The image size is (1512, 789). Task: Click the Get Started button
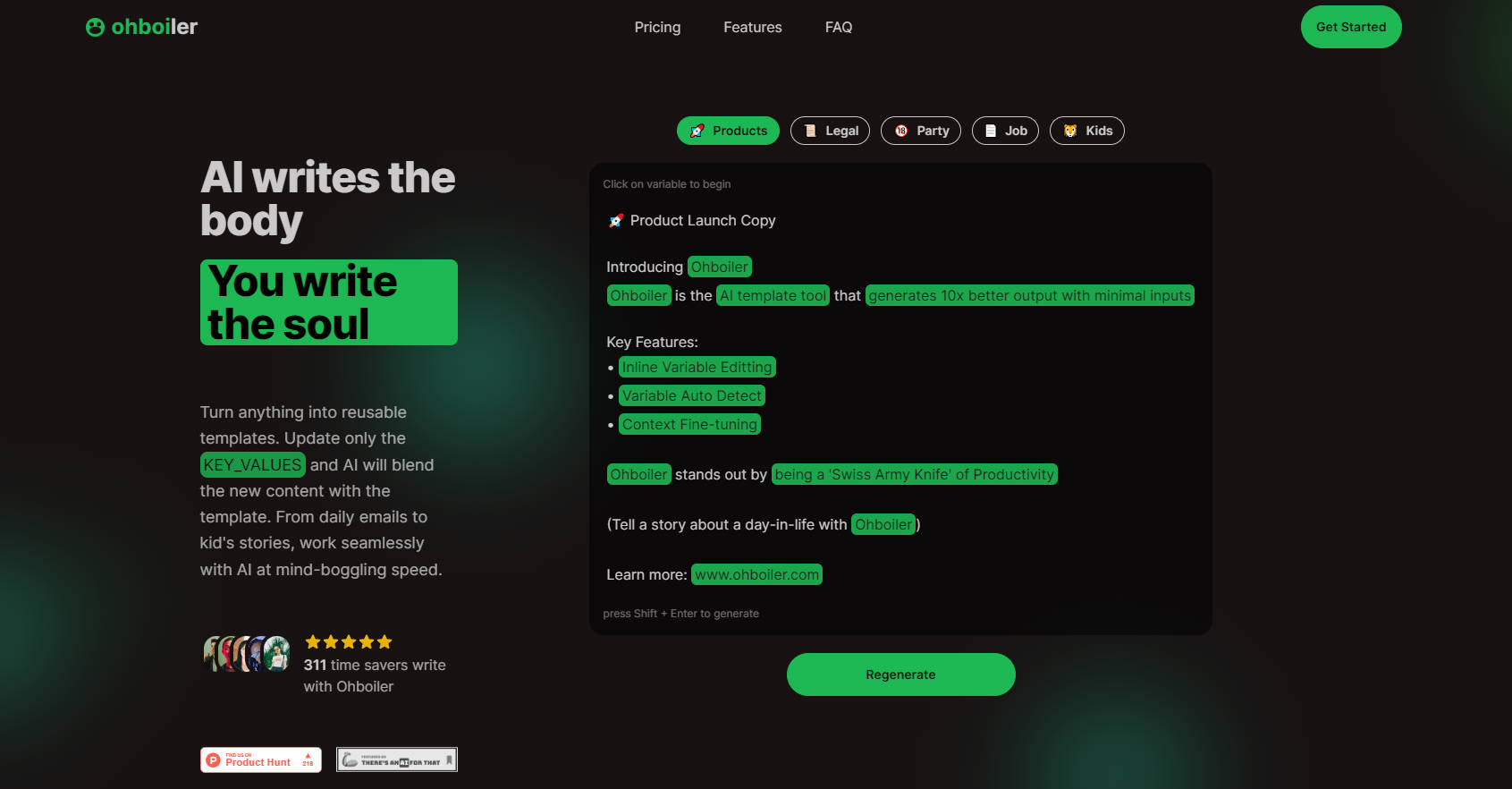coord(1351,27)
